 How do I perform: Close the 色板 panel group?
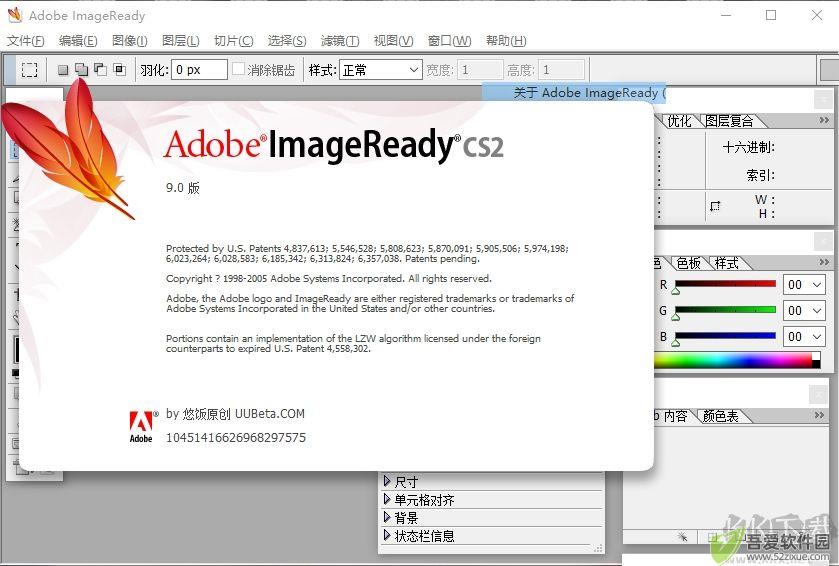823,241
